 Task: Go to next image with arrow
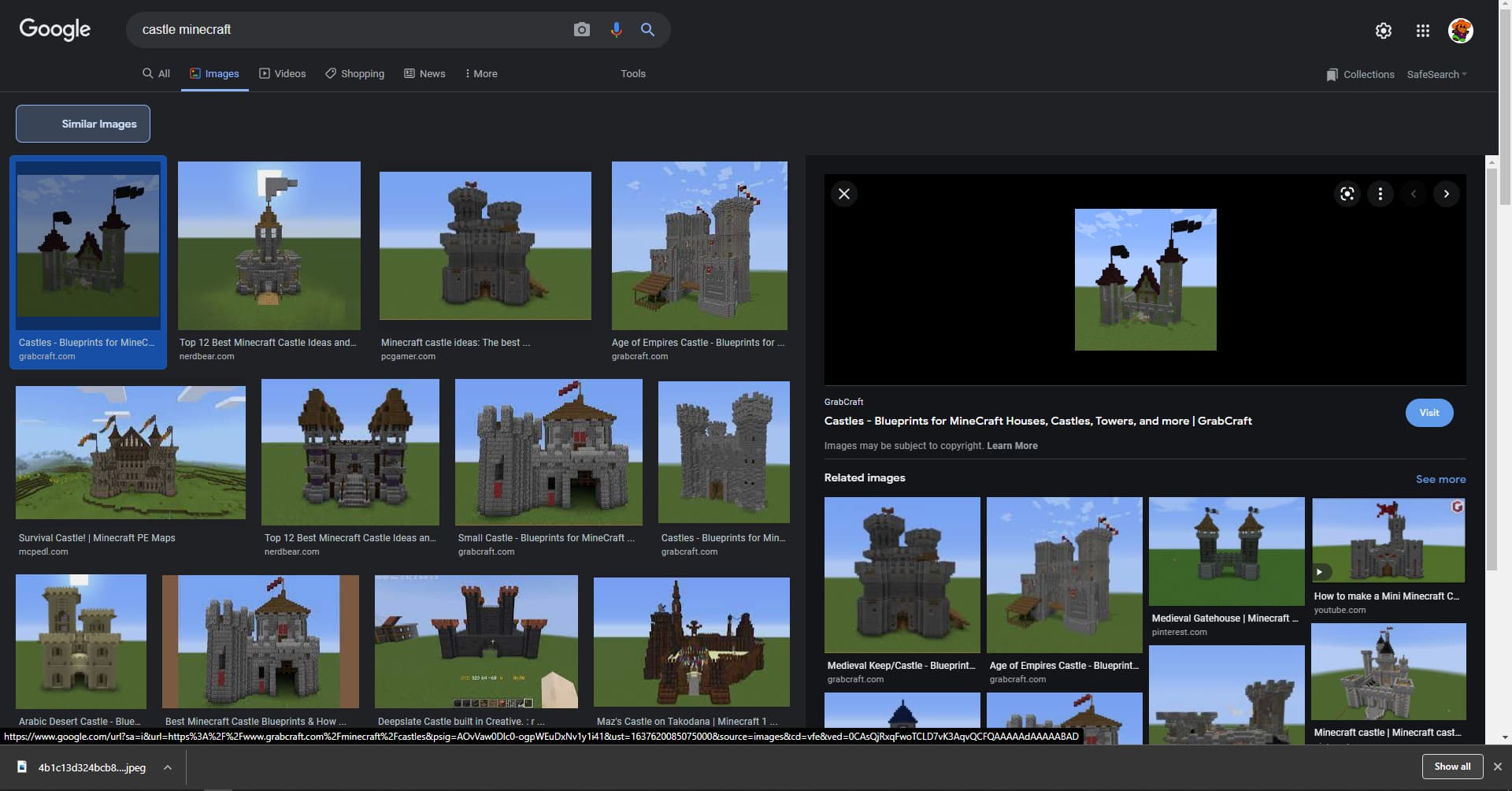[x=1446, y=194]
